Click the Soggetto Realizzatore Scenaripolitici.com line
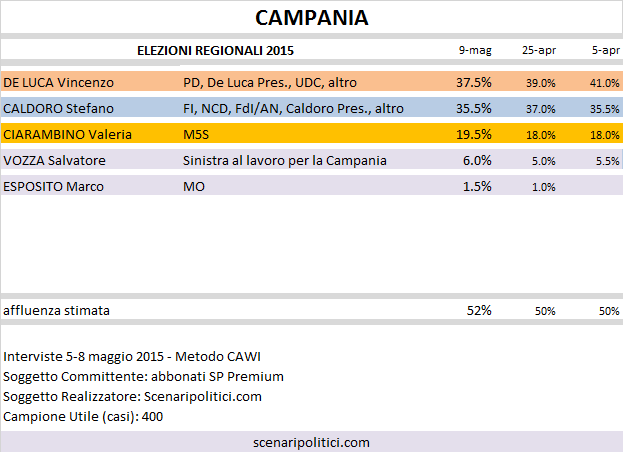This screenshot has height=452, width=623. [132, 396]
